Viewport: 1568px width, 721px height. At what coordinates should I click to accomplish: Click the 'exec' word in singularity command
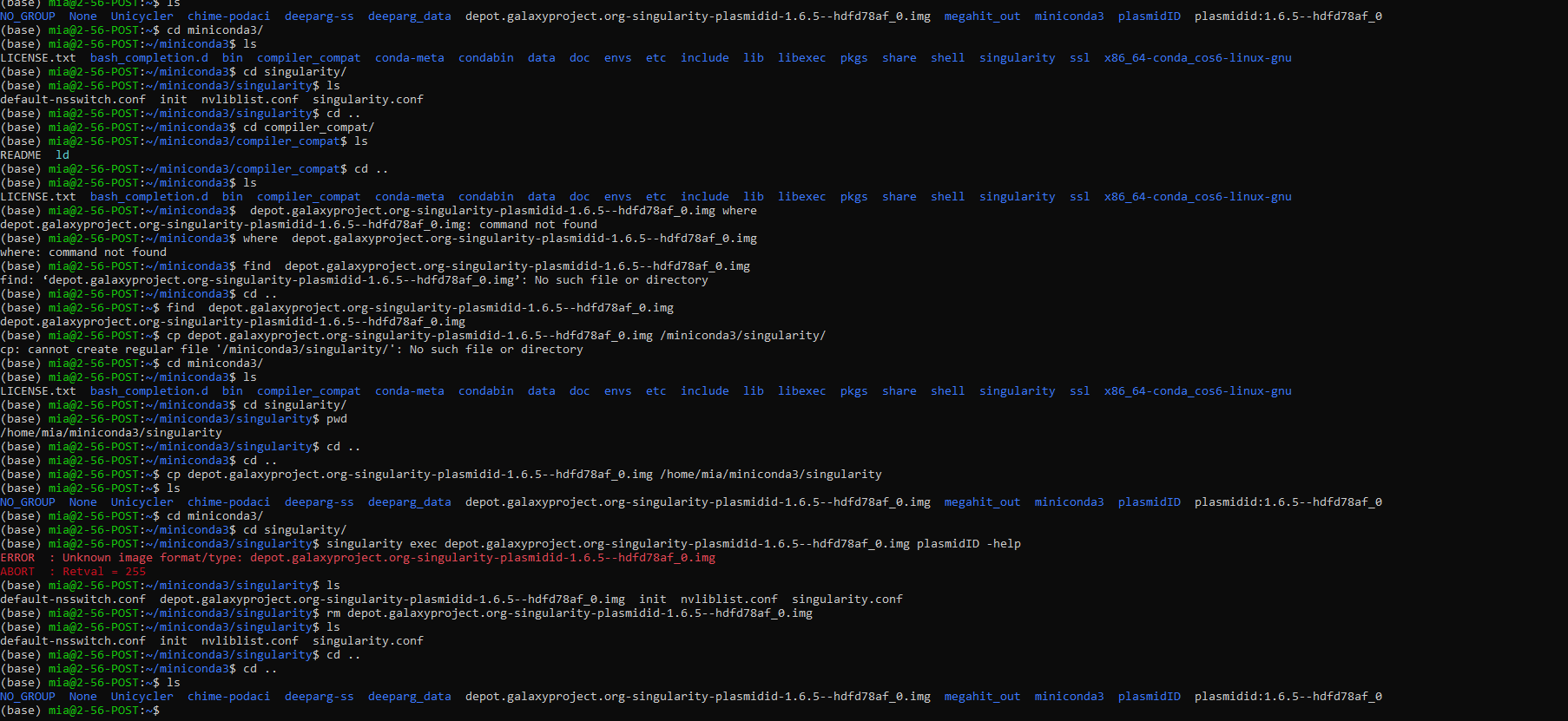point(424,544)
